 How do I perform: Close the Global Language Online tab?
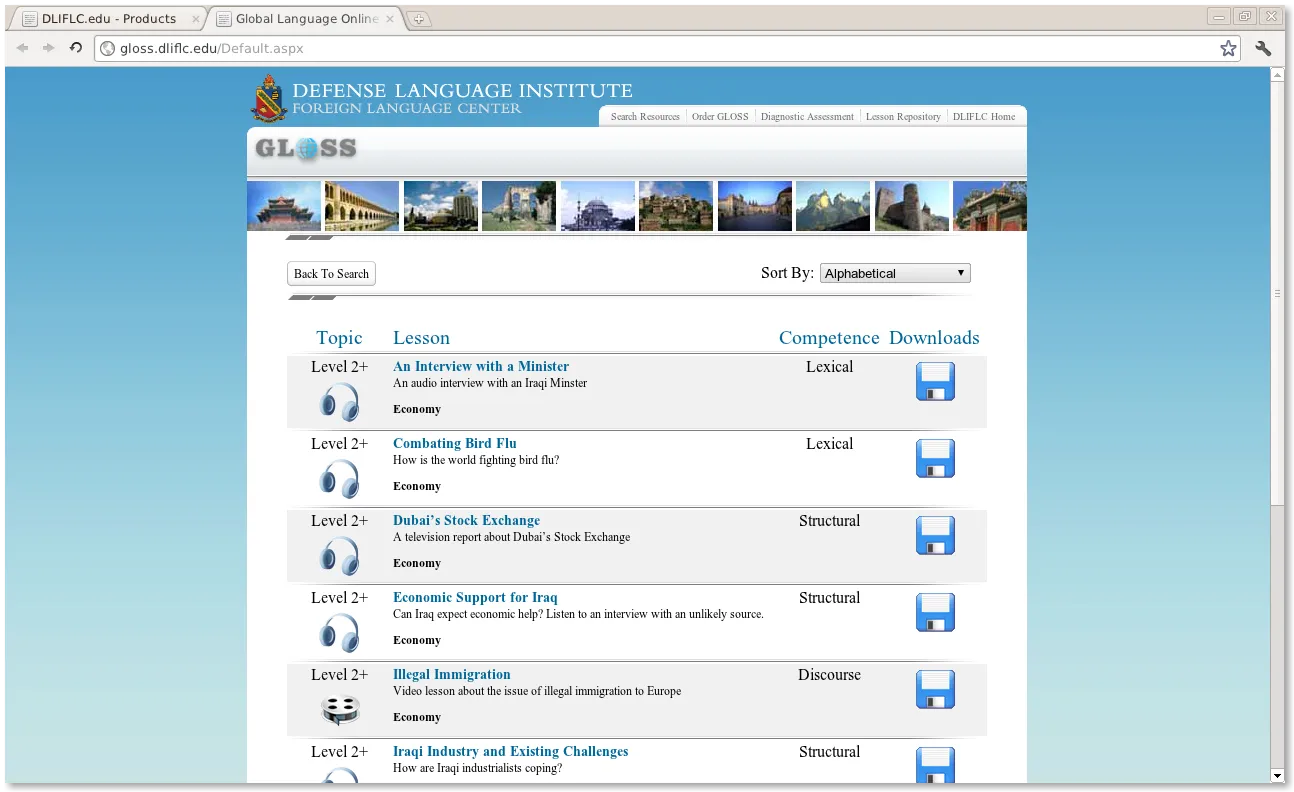click(x=391, y=19)
